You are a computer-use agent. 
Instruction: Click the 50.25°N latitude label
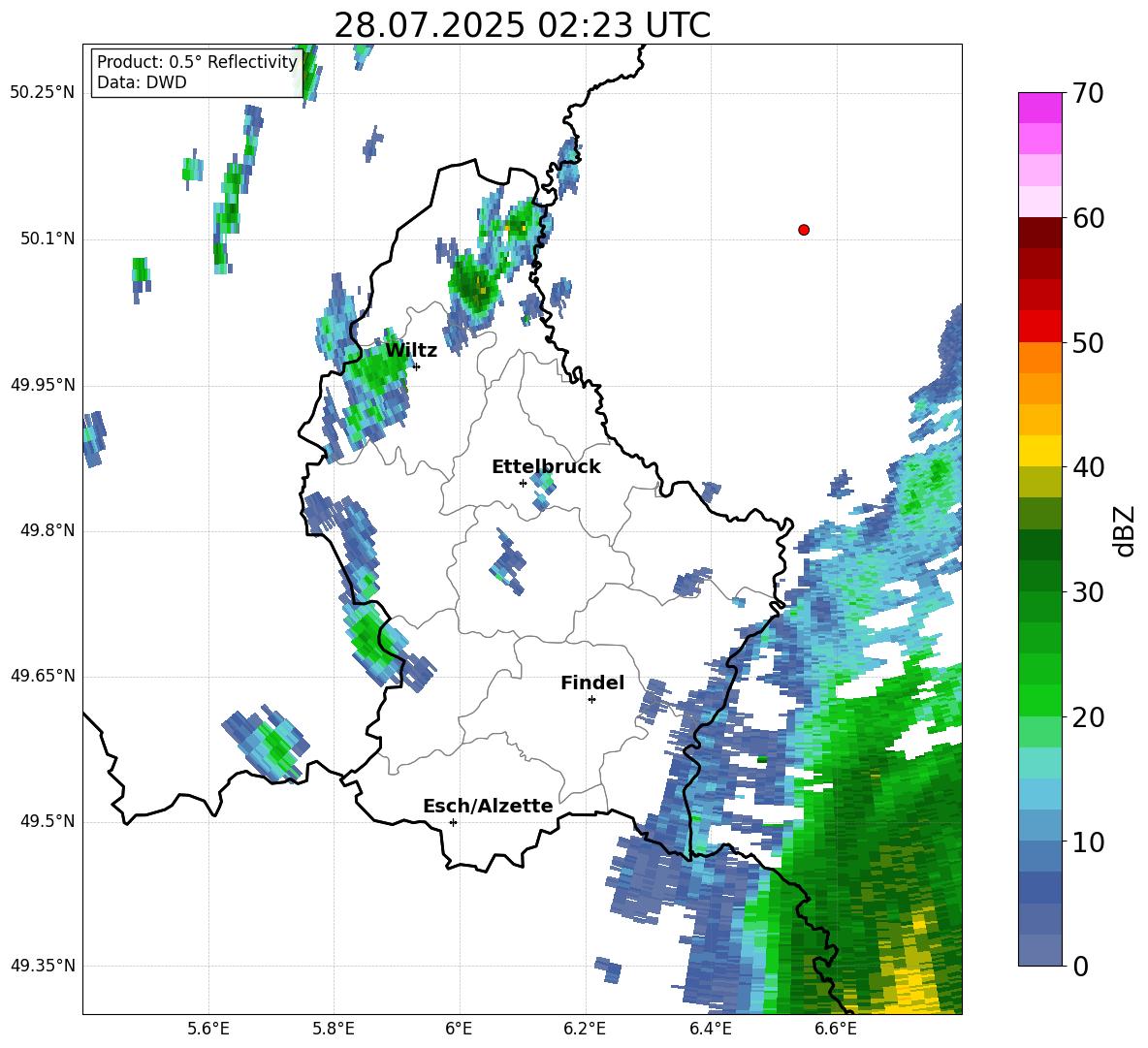coord(43,93)
